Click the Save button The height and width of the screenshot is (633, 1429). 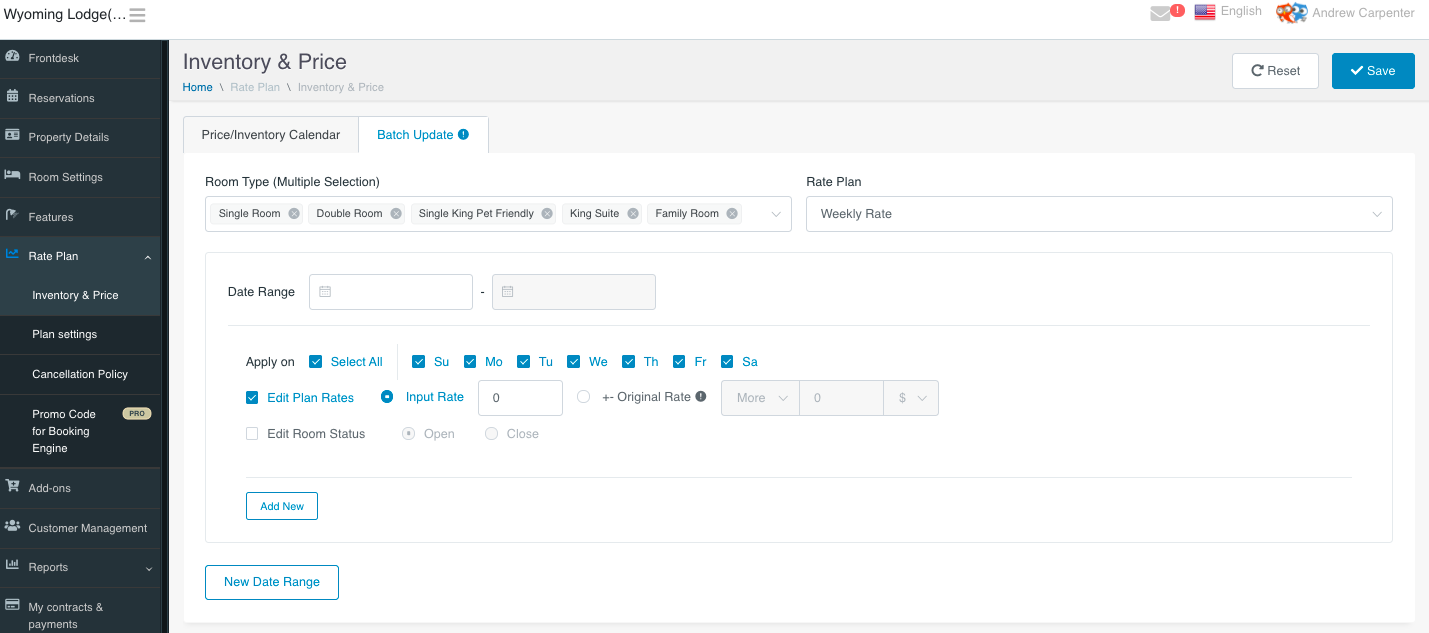(1372, 71)
